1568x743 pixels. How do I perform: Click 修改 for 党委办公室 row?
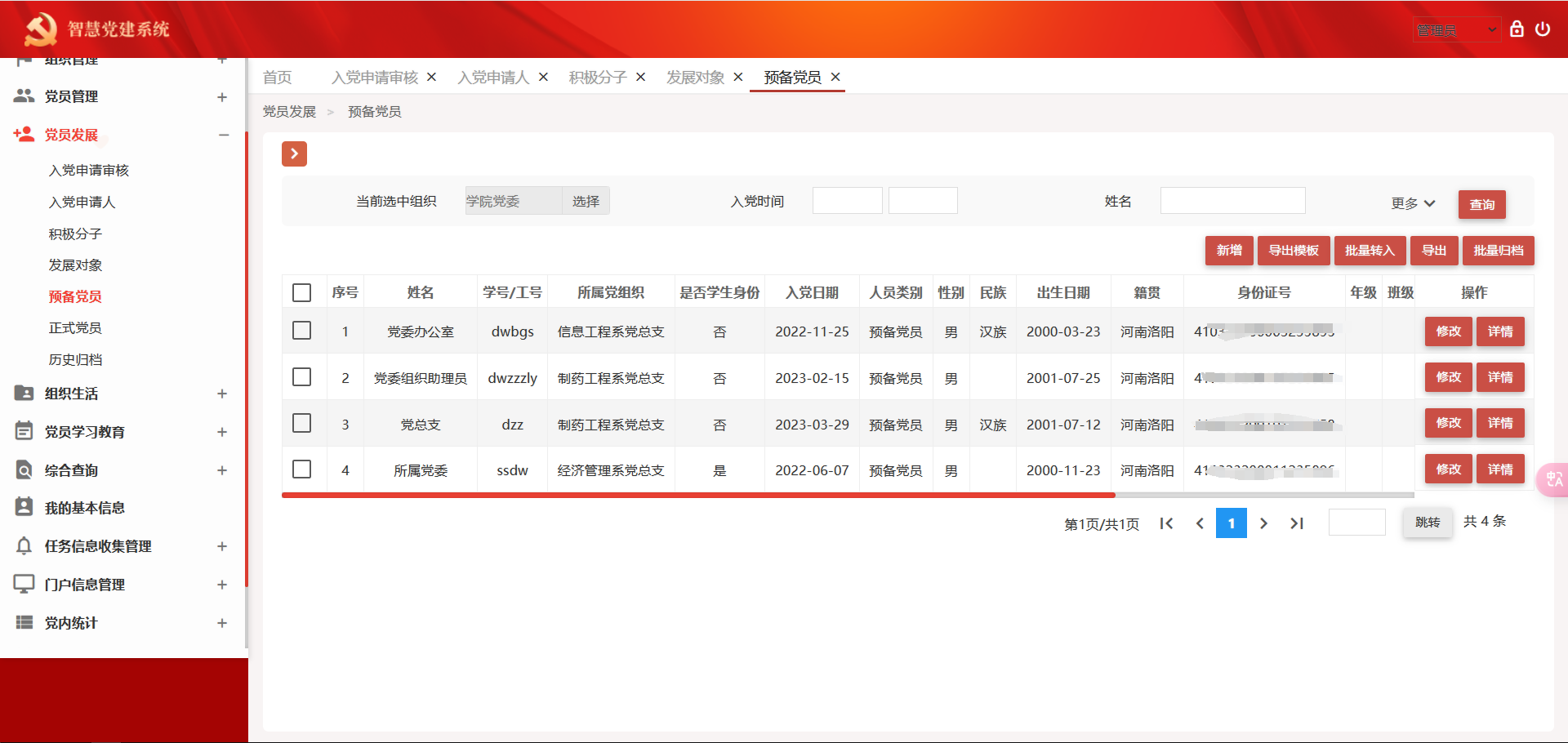[1449, 331]
